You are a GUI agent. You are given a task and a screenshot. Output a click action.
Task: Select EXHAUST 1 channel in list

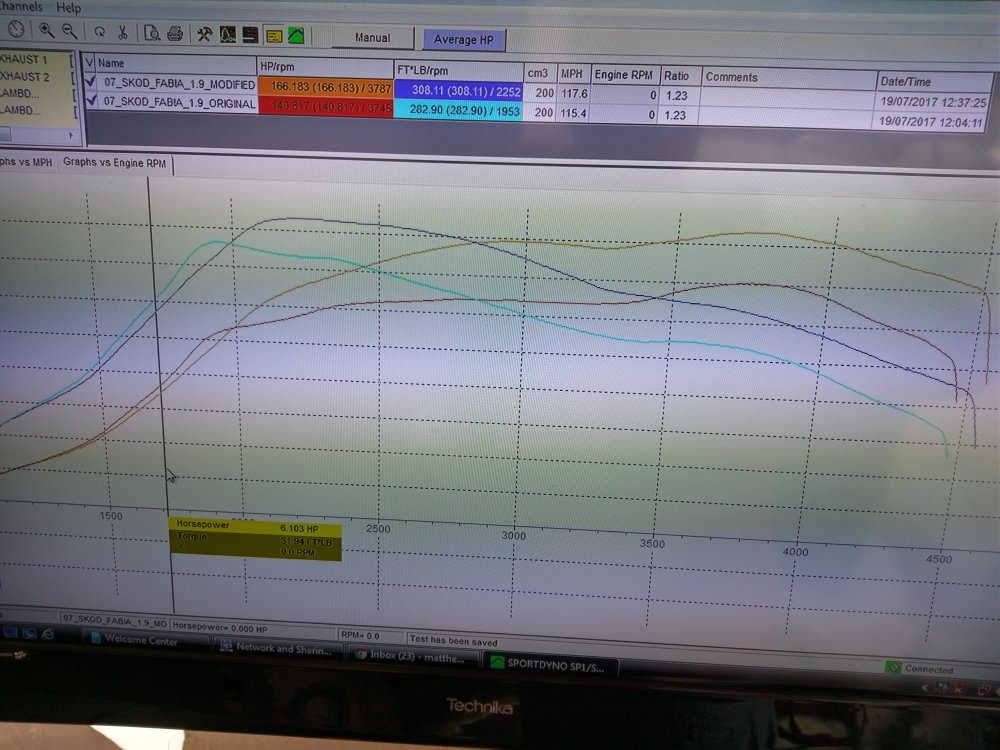coord(24,59)
